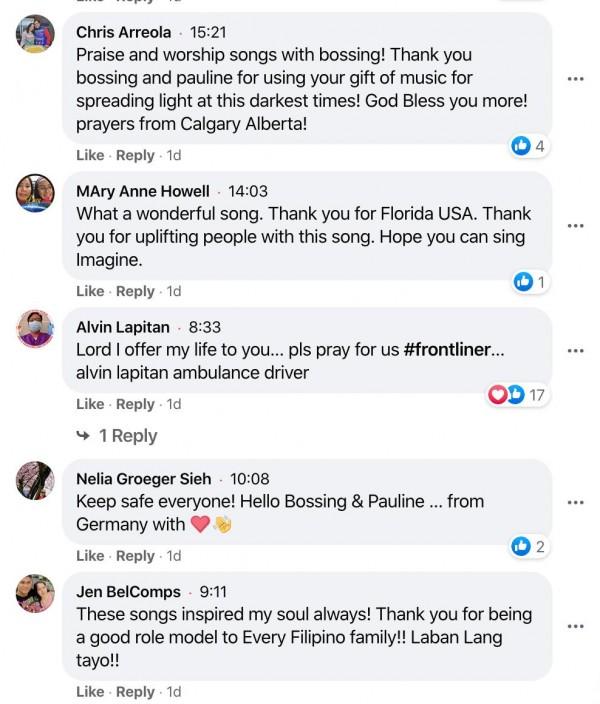The image size is (600, 704).
Task: Open more options for Jen BelComps' comment
Action: 574,627
